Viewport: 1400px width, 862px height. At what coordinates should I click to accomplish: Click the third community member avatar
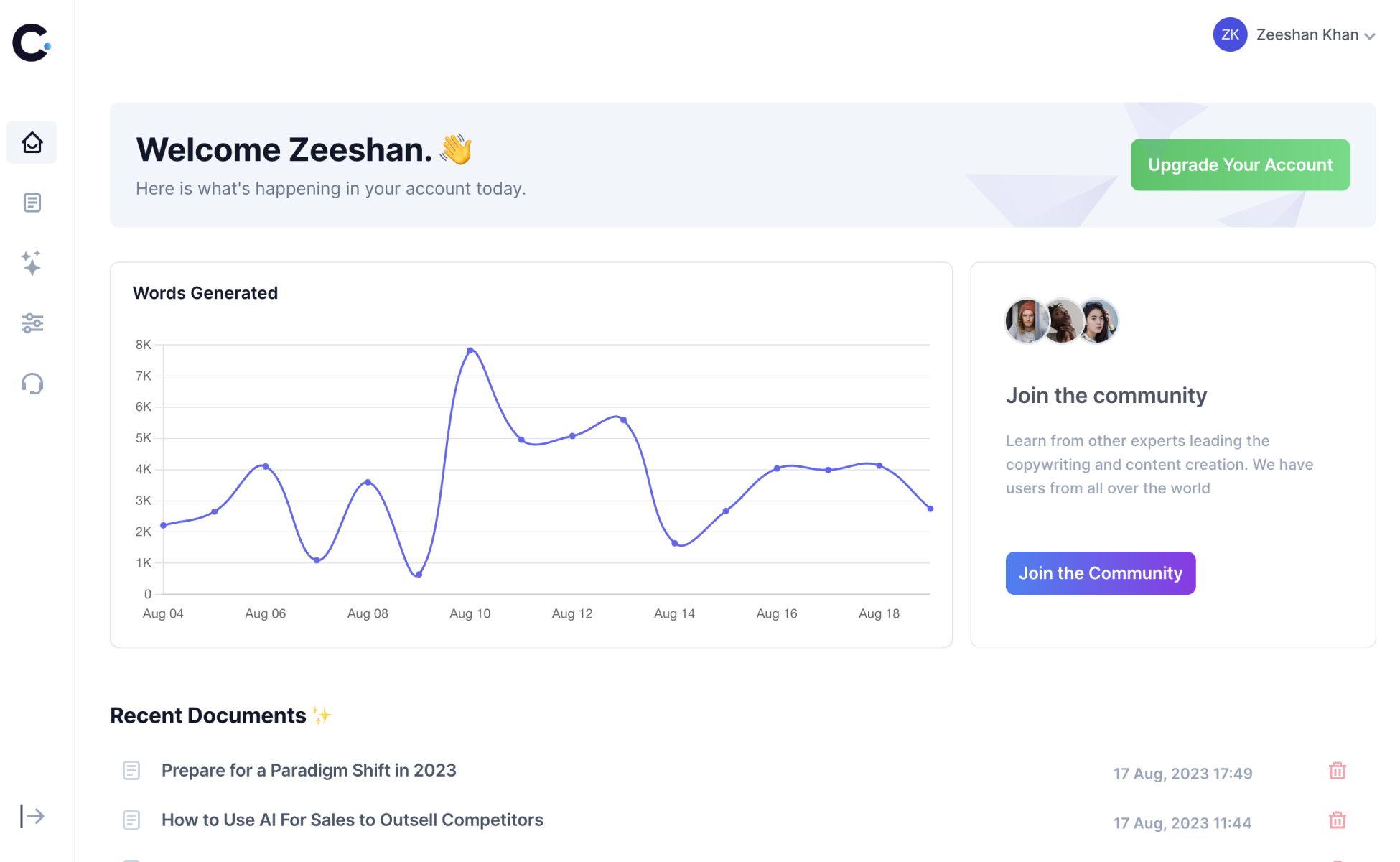coord(1097,321)
